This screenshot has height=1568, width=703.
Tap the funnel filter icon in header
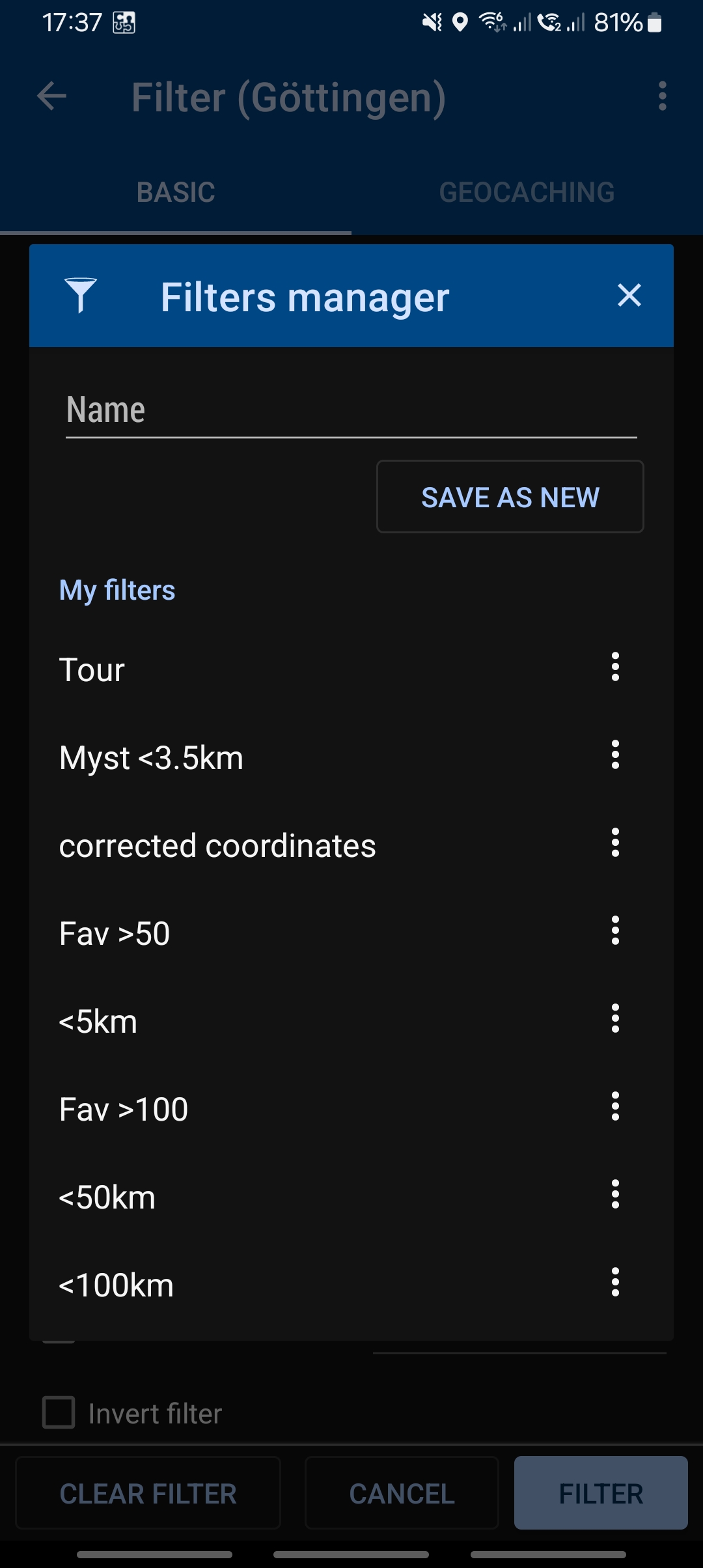click(x=81, y=296)
